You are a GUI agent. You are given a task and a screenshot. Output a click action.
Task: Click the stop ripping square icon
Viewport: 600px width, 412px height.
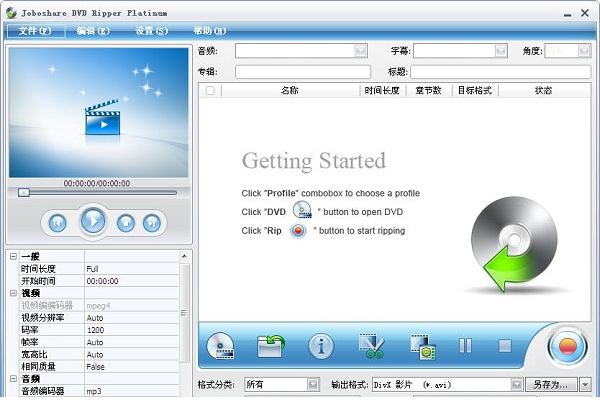pyautogui.click(x=505, y=346)
